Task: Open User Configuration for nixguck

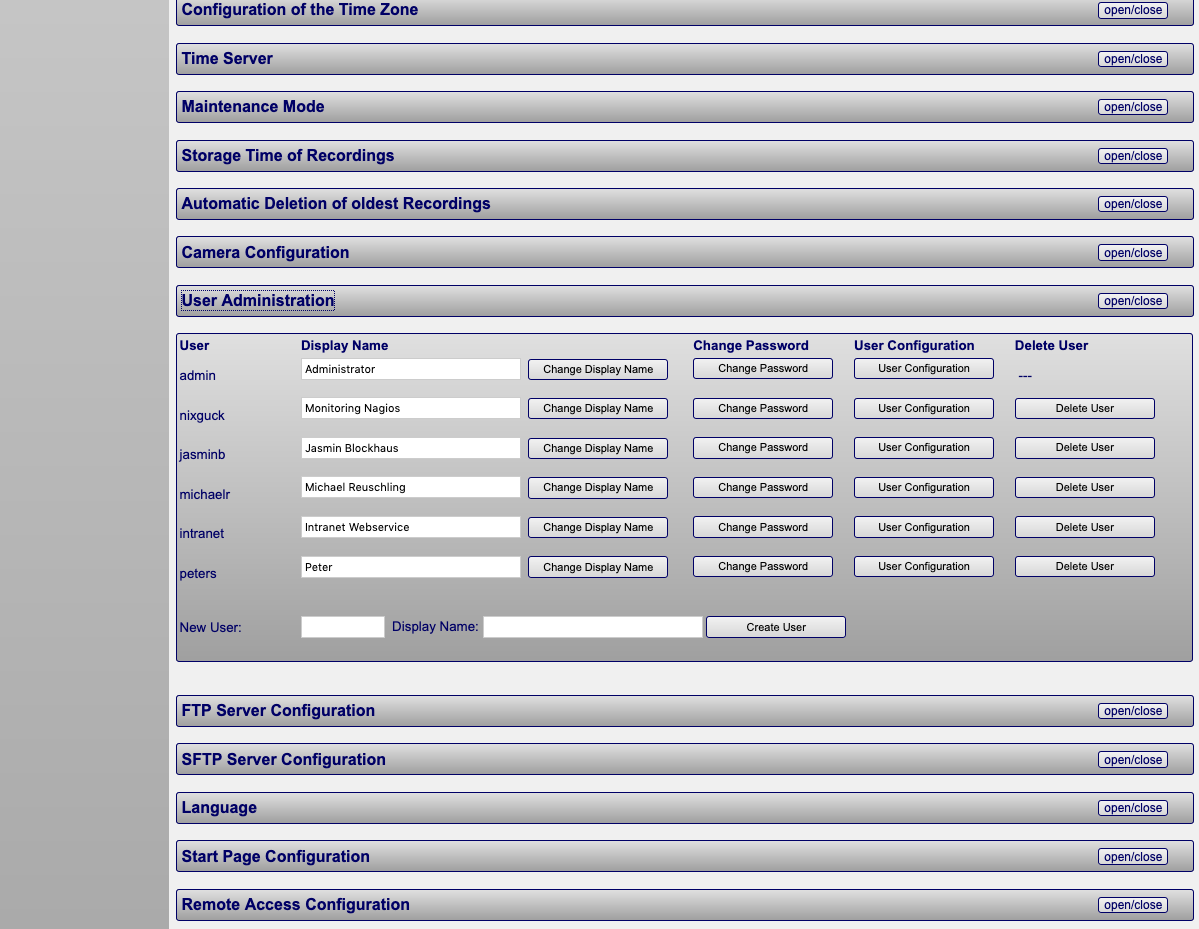Action: click(x=924, y=408)
